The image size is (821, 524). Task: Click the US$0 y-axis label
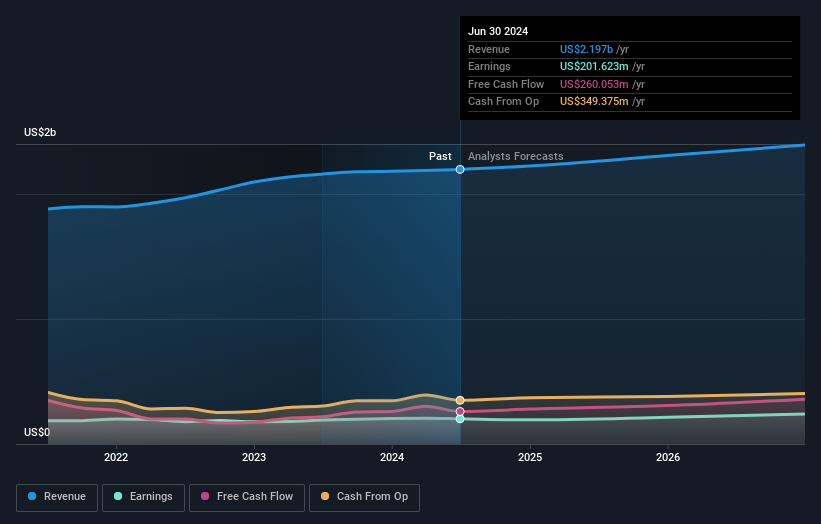coord(37,432)
